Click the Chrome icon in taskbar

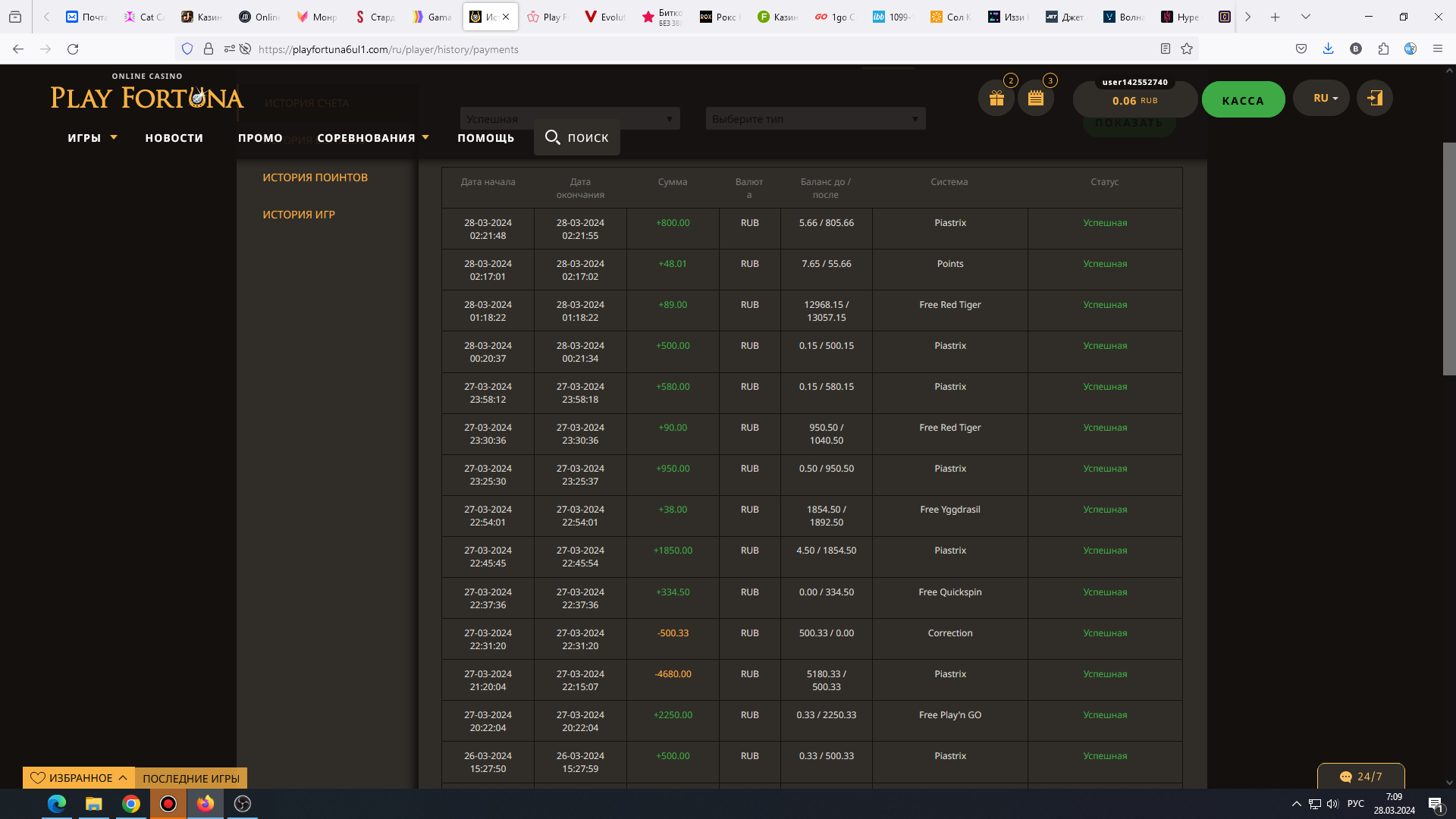(131, 804)
